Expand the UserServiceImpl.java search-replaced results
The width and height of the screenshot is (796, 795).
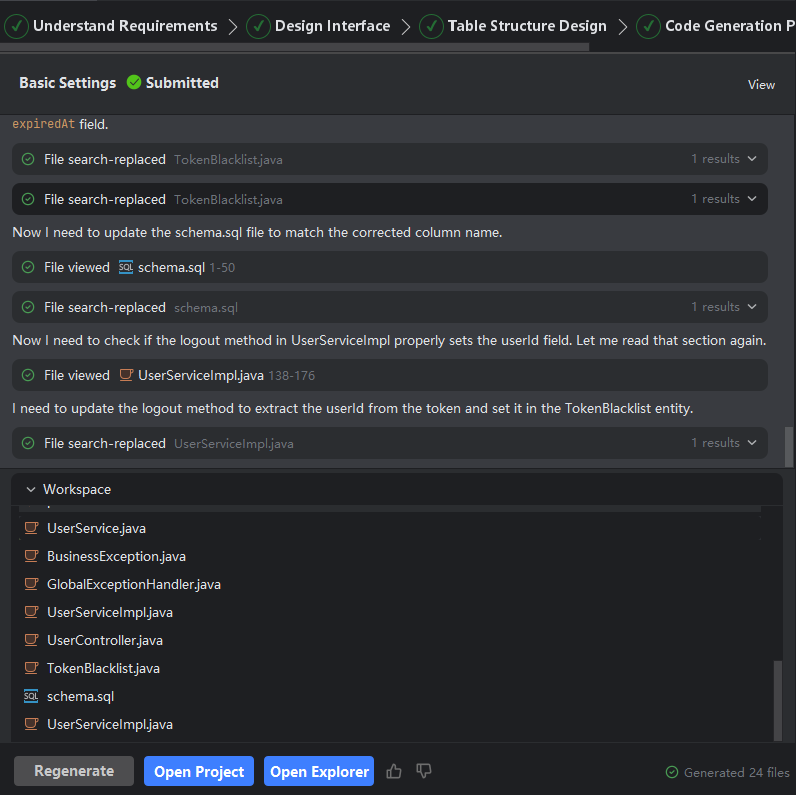coord(751,443)
